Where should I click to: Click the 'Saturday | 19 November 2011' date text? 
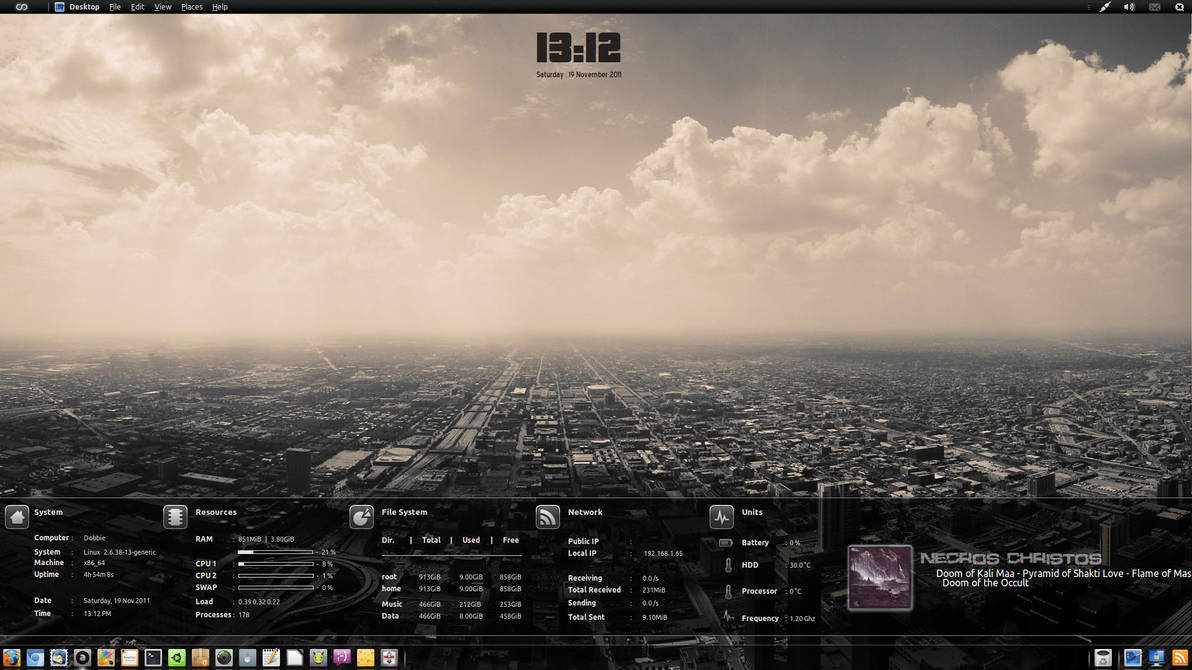579,75
